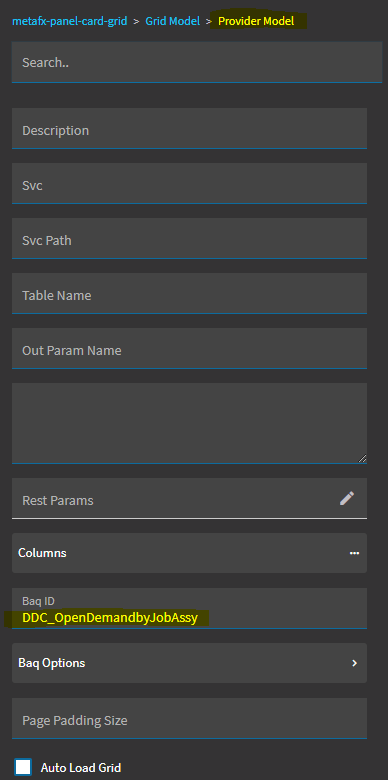Open the Columns section row
The height and width of the screenshot is (780, 388).
pos(190,553)
